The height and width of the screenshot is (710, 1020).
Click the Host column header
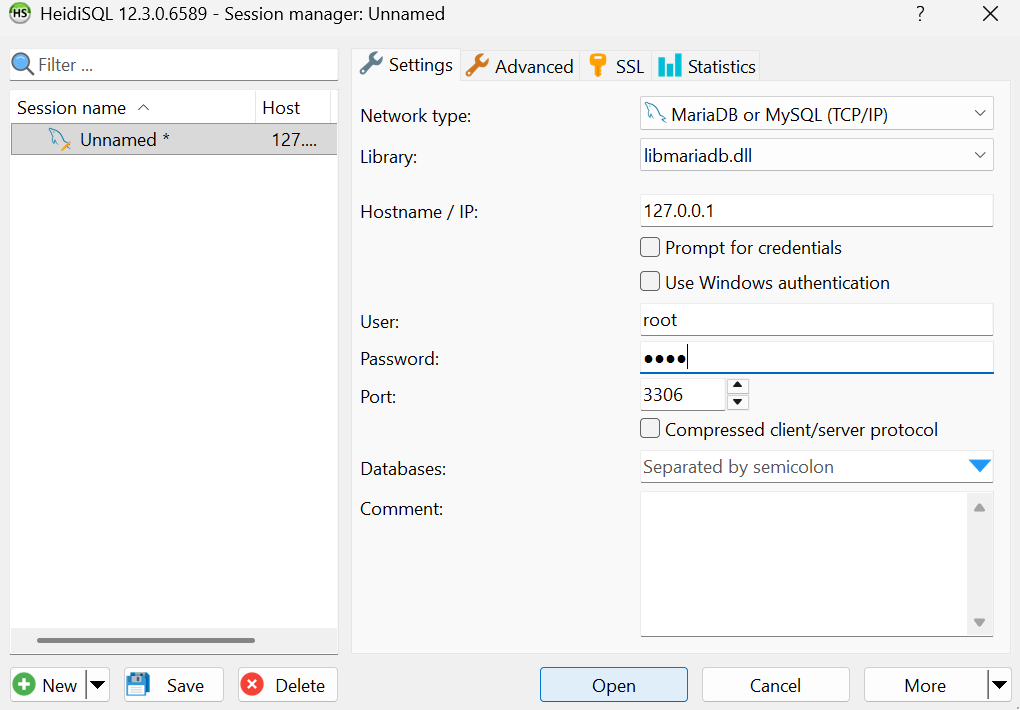[293, 107]
